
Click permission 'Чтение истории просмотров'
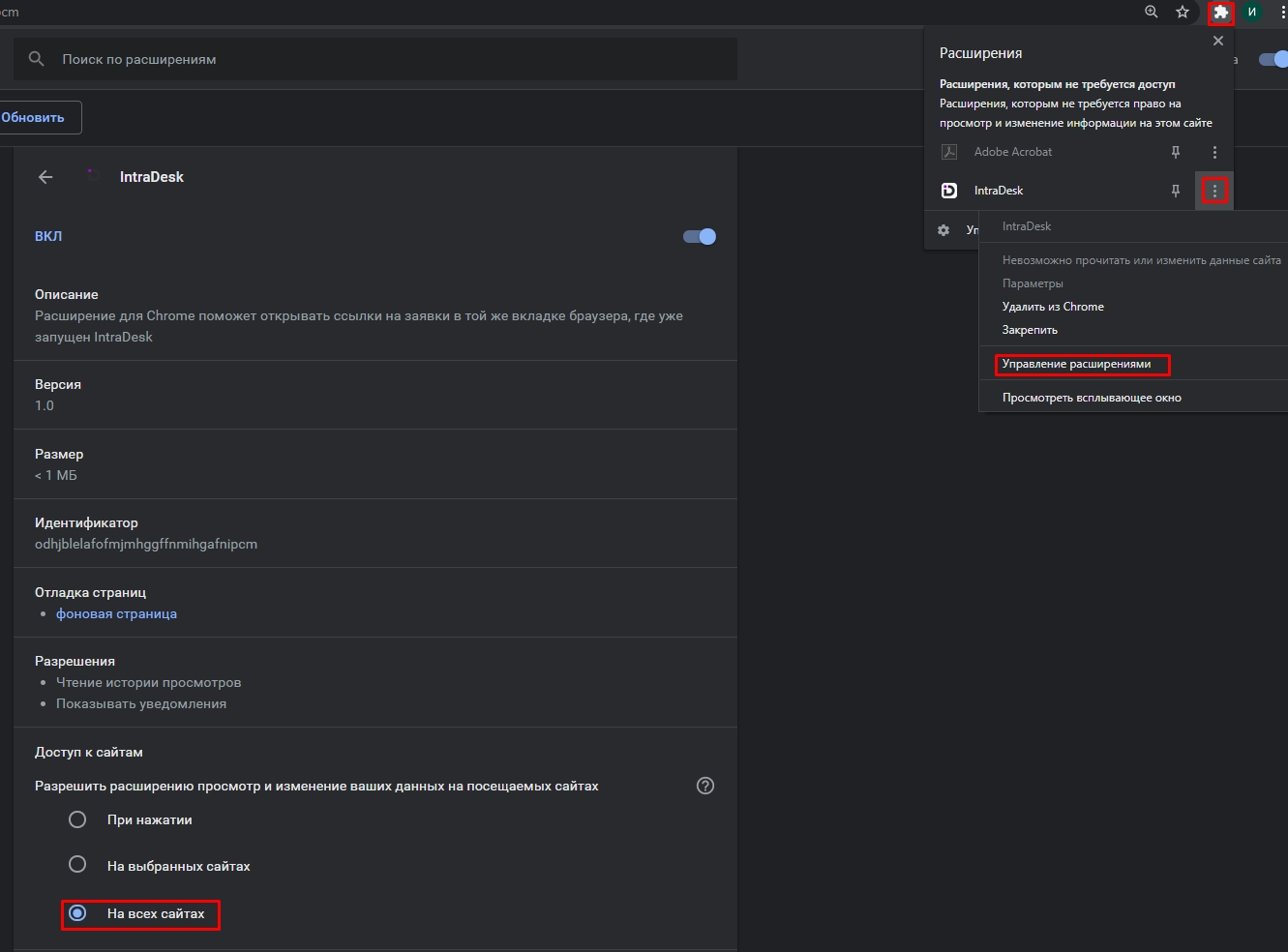(x=148, y=682)
